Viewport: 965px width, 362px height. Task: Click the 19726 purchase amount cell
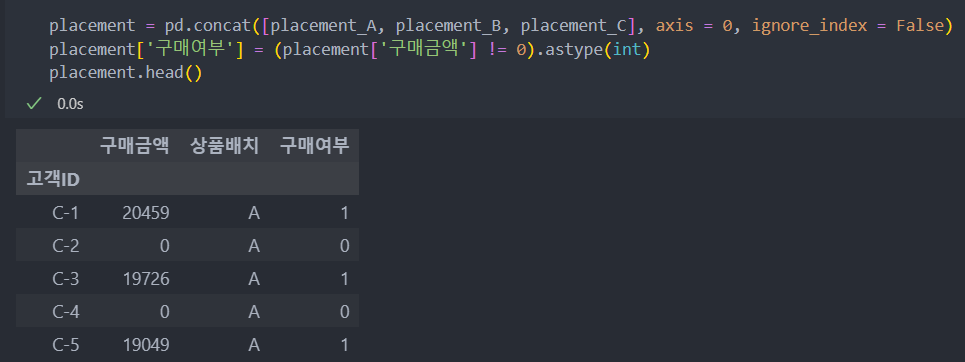[146, 279]
